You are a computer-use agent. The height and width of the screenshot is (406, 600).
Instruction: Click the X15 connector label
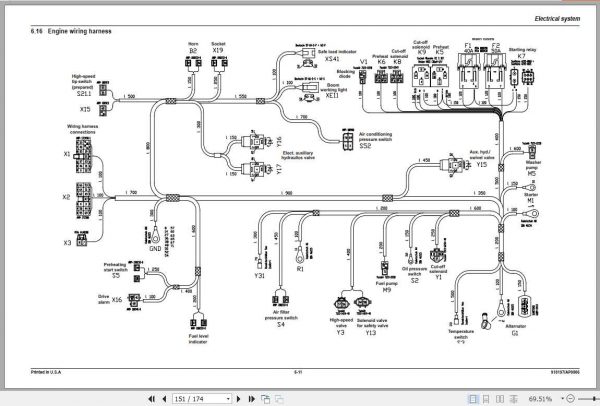click(85, 109)
